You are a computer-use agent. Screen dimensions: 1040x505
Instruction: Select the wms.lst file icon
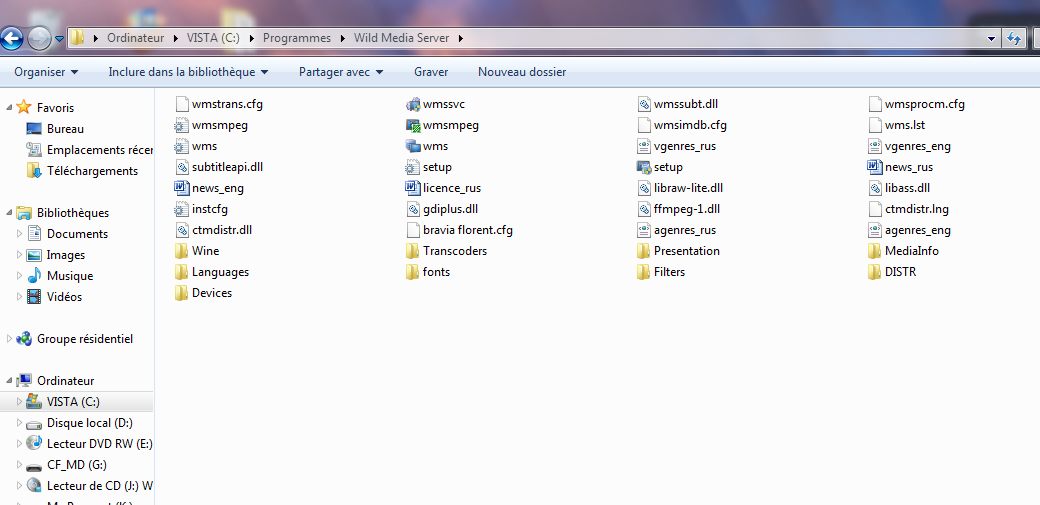pos(876,125)
